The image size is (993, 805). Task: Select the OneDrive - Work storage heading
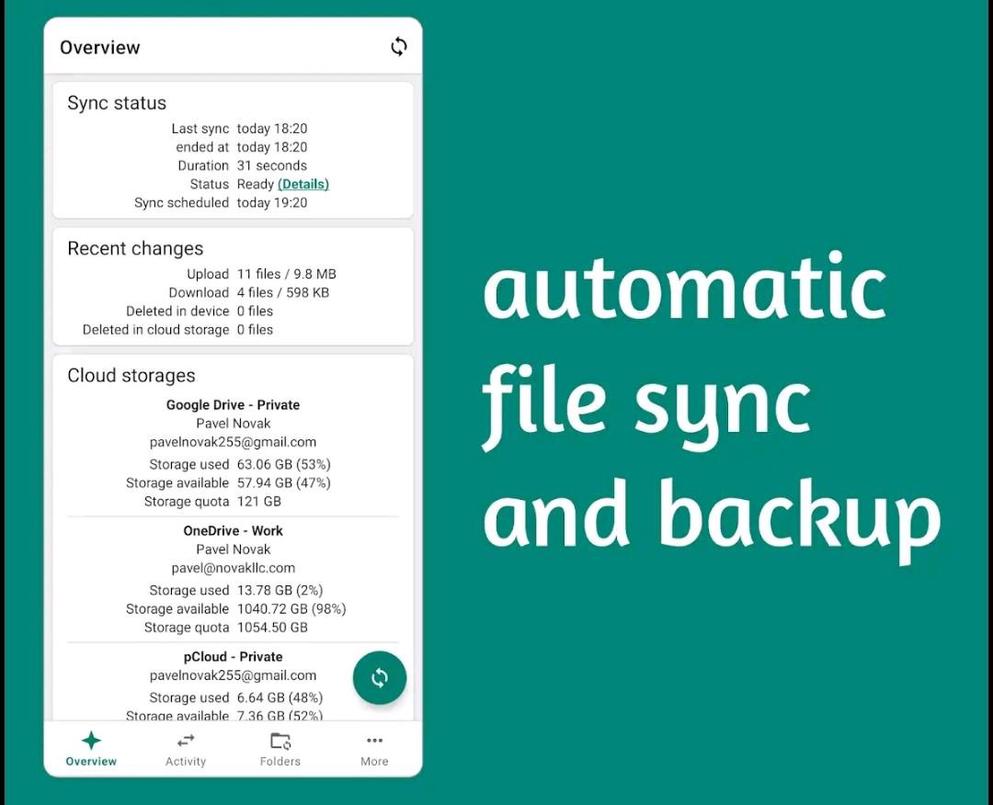tap(233, 531)
